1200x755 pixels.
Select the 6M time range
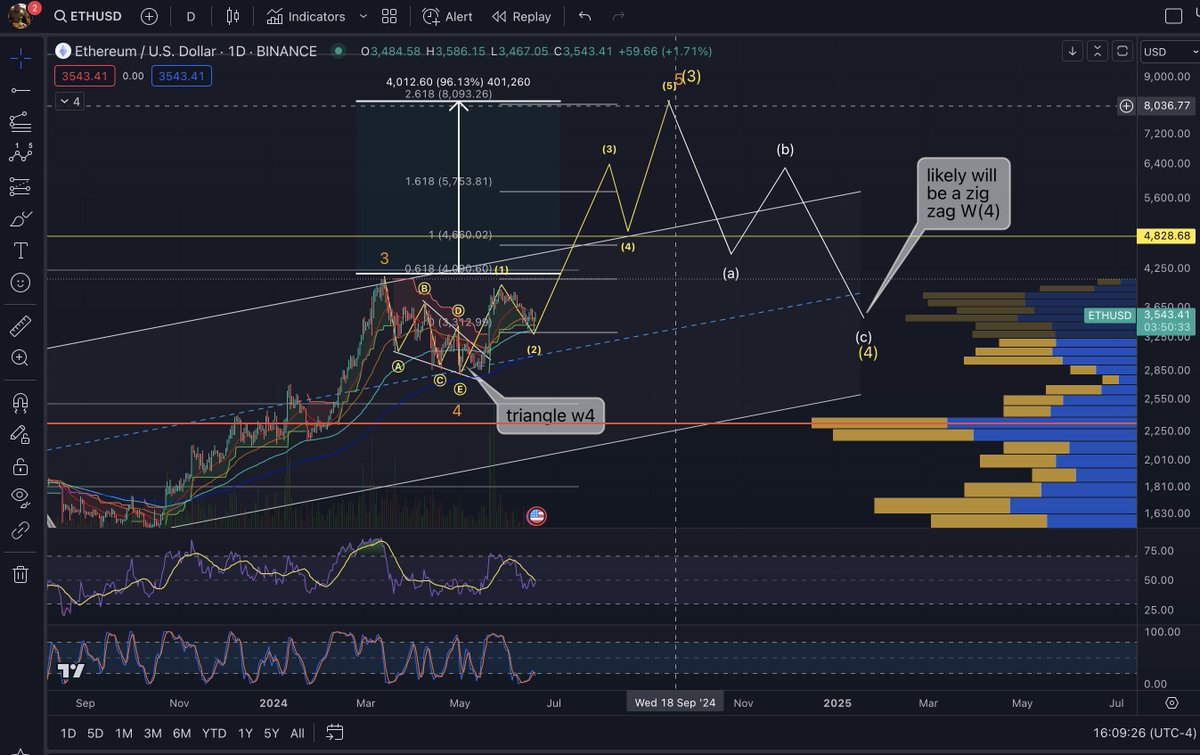pos(182,733)
